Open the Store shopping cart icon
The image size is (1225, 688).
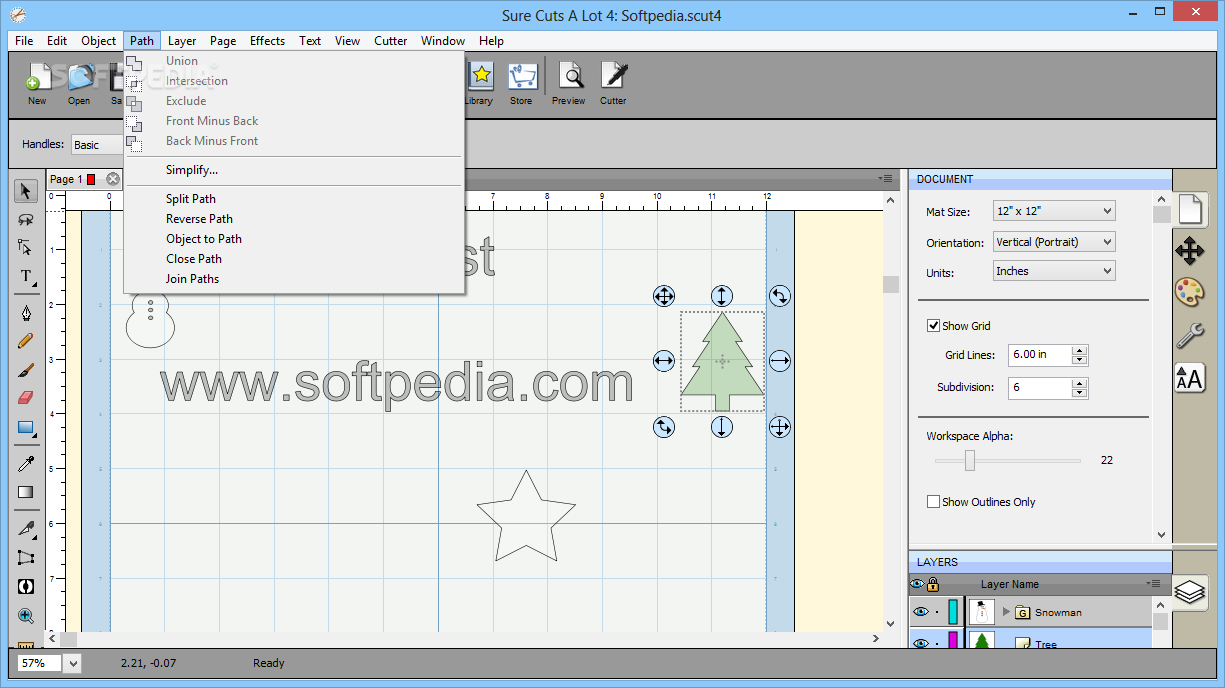pos(521,84)
